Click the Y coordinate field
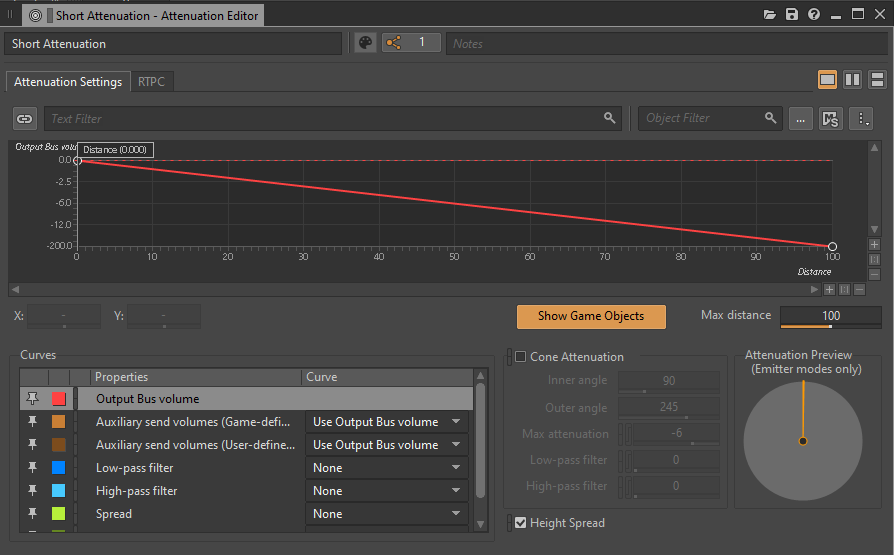Screen dimensions: 894x555 164,316
